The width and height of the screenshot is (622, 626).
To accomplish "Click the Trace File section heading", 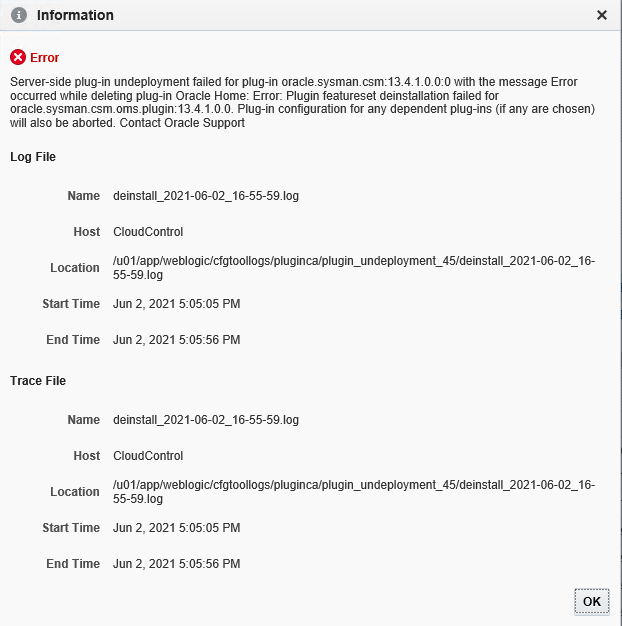I will coord(38,381).
